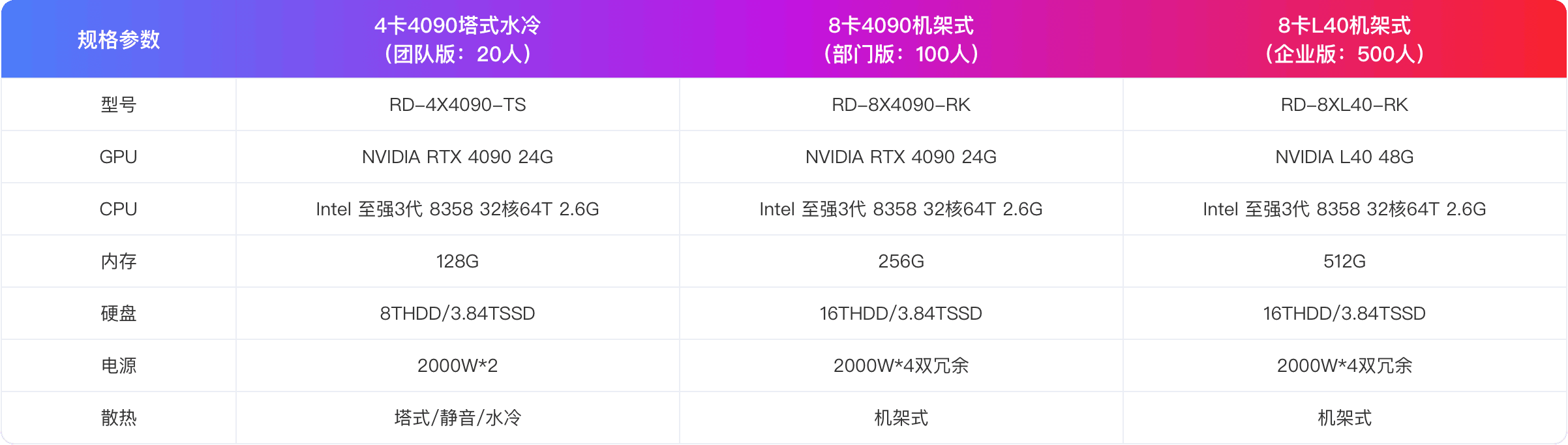This screenshot has height=445, width=1568.
Task: Click the 型号 row label
Action: click(119, 104)
